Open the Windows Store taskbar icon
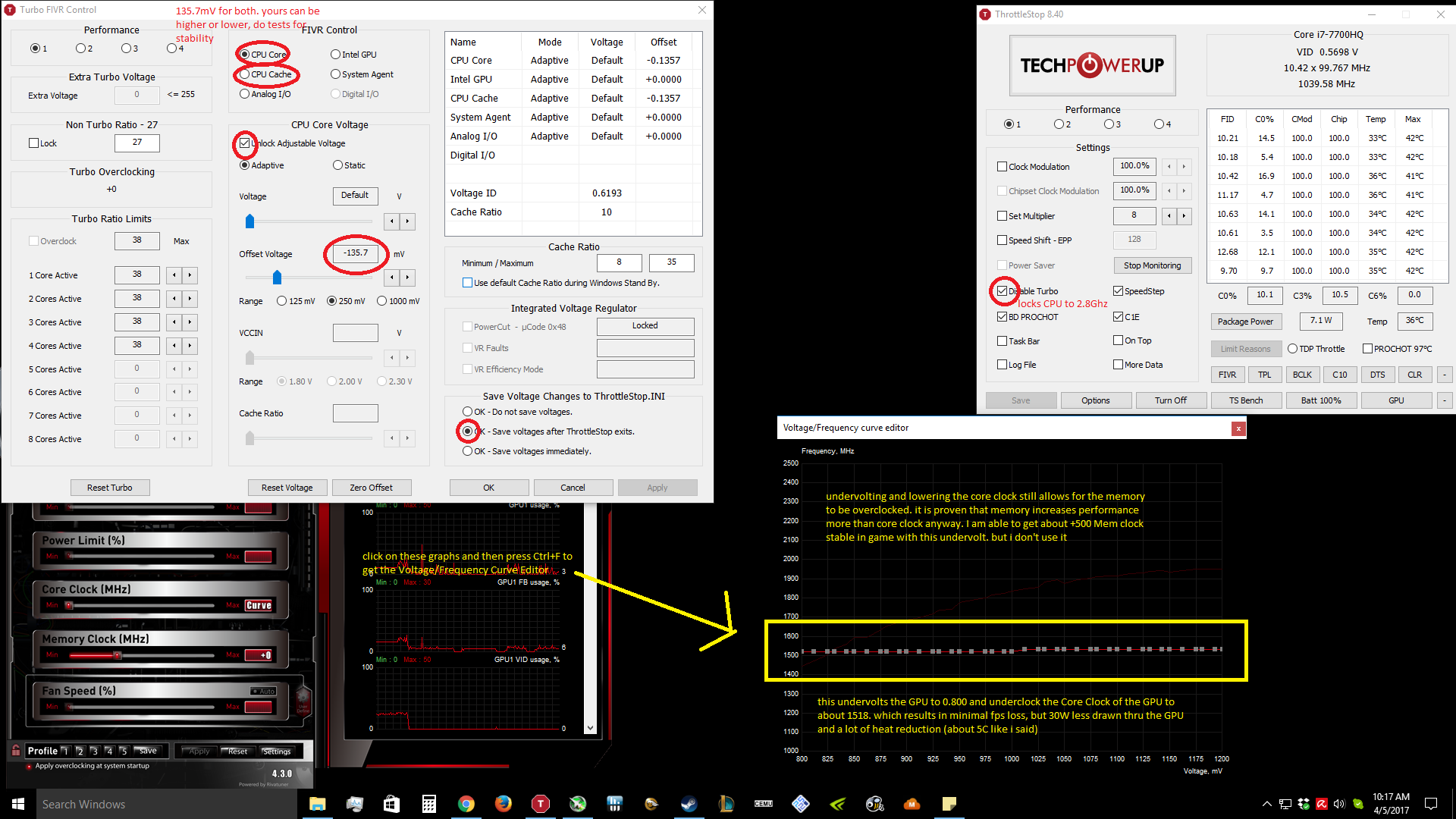The height and width of the screenshot is (819, 1456). click(x=391, y=804)
